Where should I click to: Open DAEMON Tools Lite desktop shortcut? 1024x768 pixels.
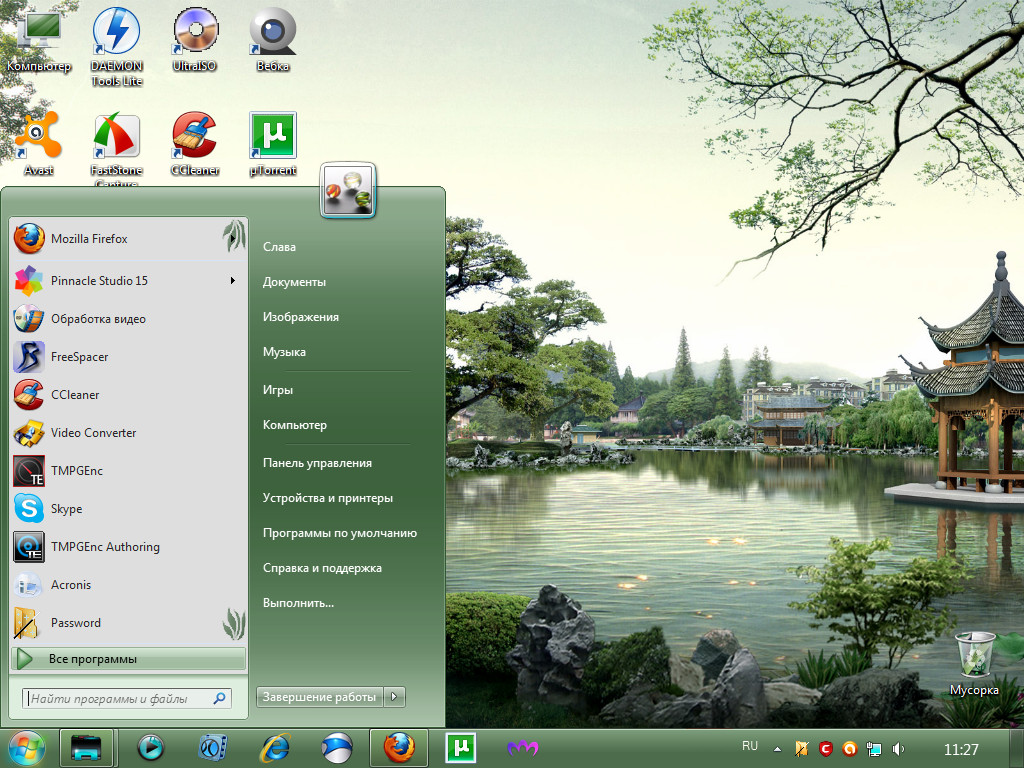116,33
